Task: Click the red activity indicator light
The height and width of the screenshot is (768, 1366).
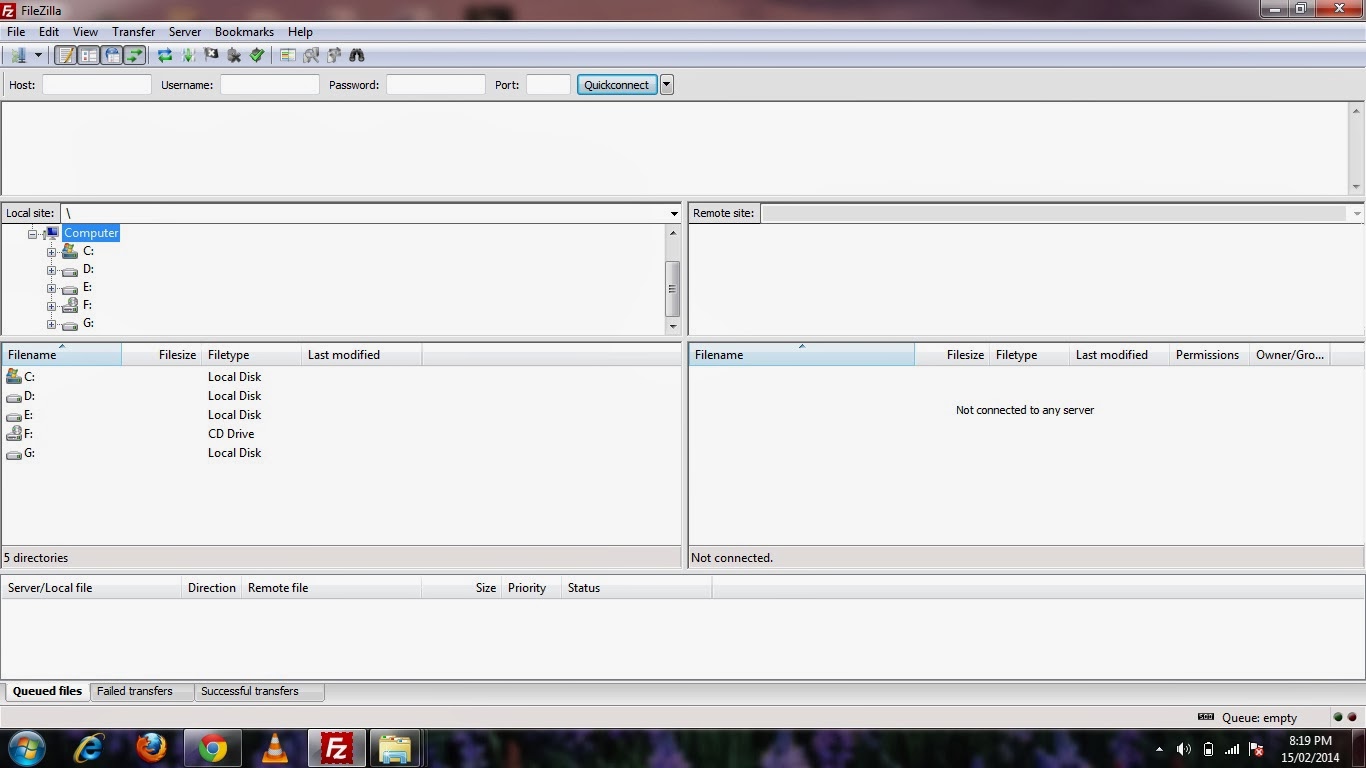Action: 1352,717
